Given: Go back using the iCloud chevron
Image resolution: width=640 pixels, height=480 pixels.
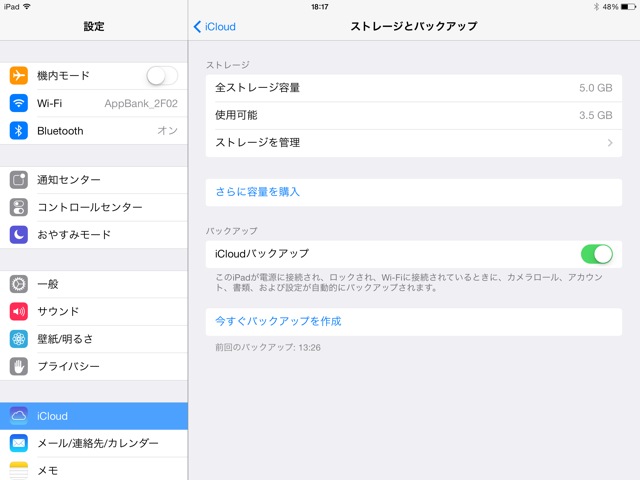Looking at the screenshot, I should pyautogui.click(x=198, y=27).
